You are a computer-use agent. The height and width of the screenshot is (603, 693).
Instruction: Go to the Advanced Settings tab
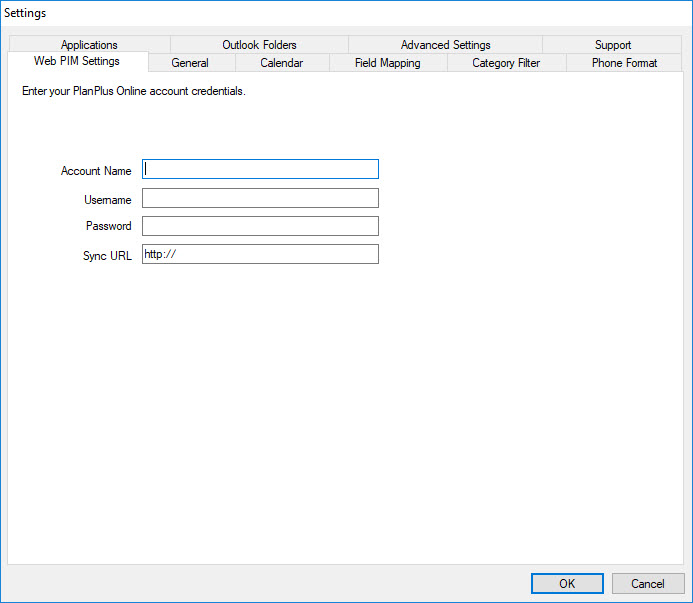pyautogui.click(x=445, y=45)
